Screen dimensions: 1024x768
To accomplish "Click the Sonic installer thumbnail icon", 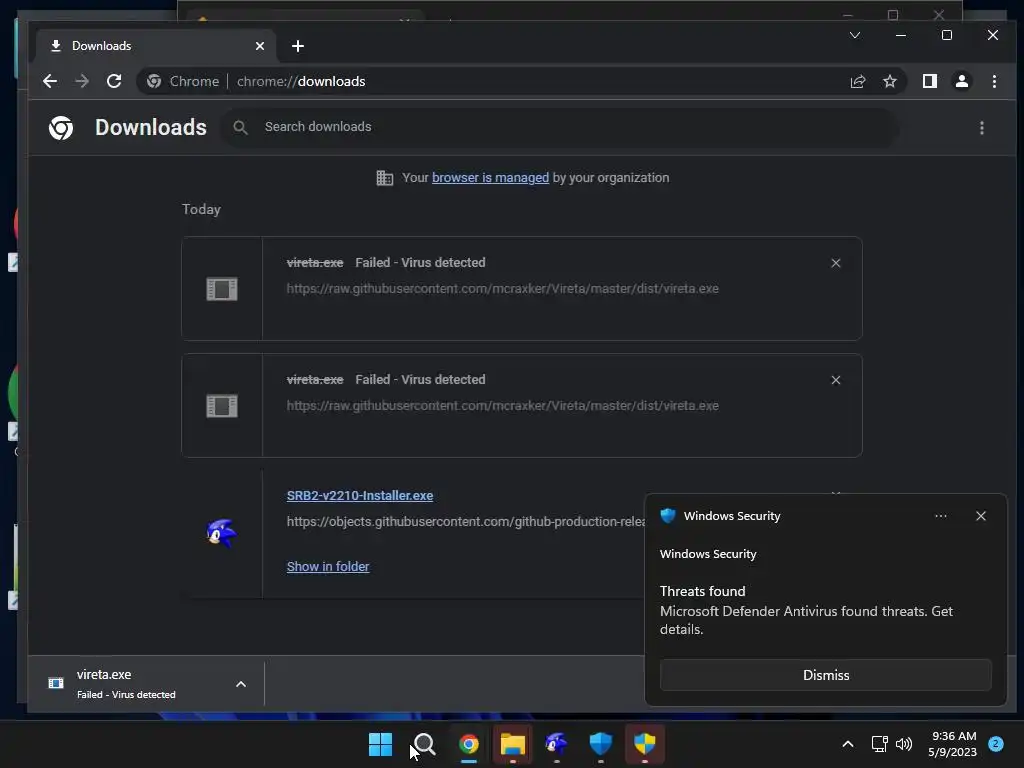I will point(222,533).
